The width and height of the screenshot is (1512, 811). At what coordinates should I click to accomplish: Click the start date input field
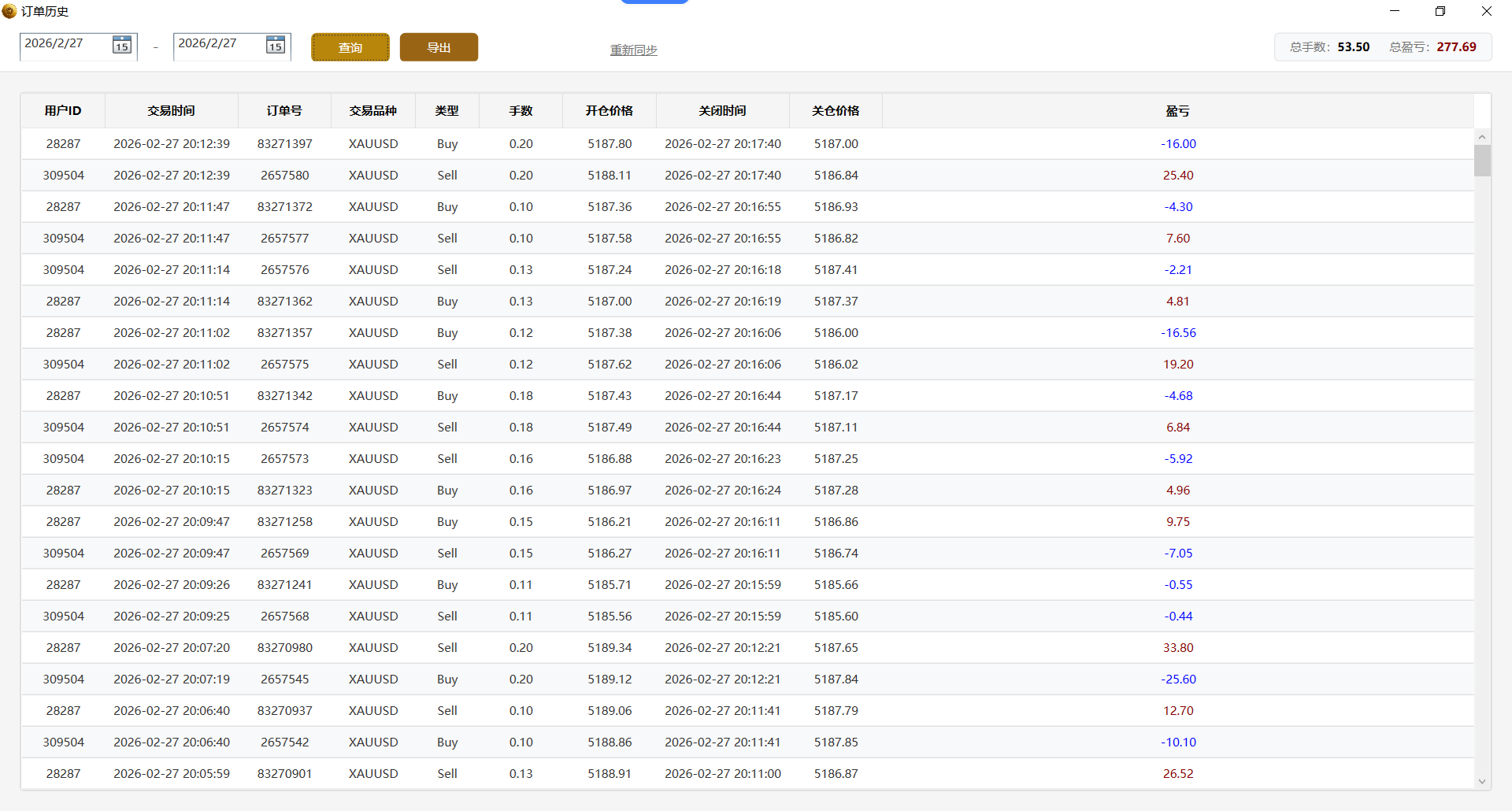(65, 44)
